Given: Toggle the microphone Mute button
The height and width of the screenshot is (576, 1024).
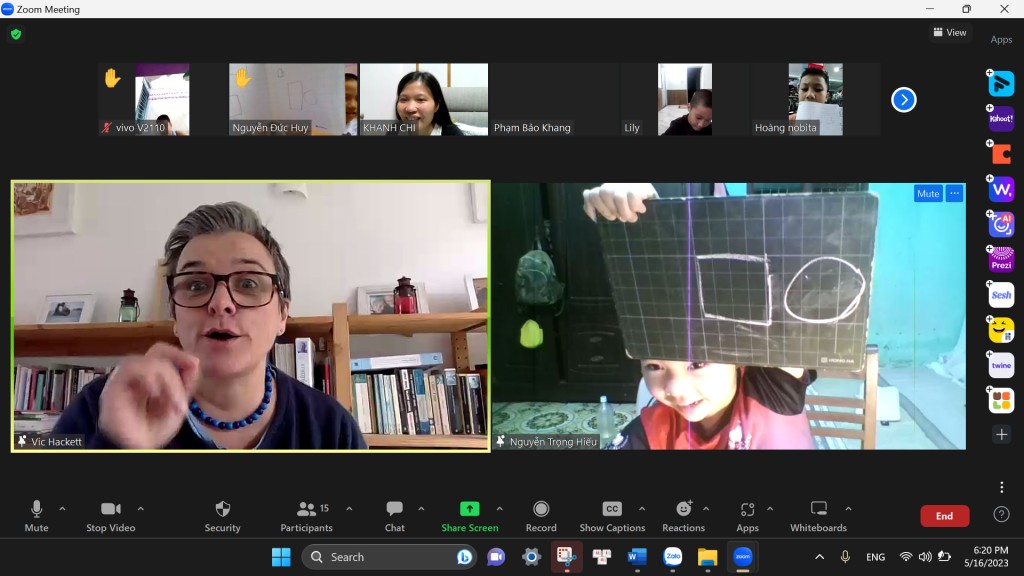Looking at the screenshot, I should click(x=37, y=515).
